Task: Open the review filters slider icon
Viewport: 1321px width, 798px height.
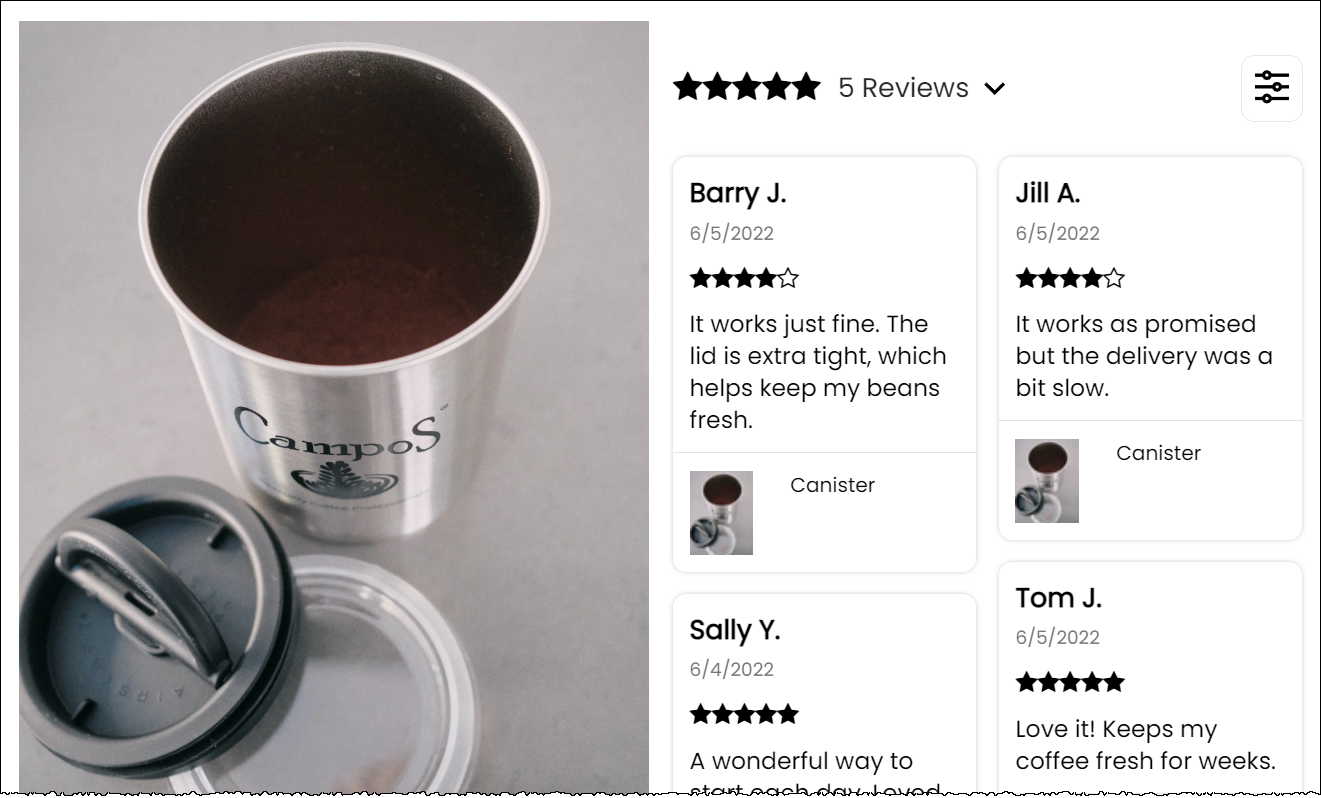Action: tap(1271, 88)
